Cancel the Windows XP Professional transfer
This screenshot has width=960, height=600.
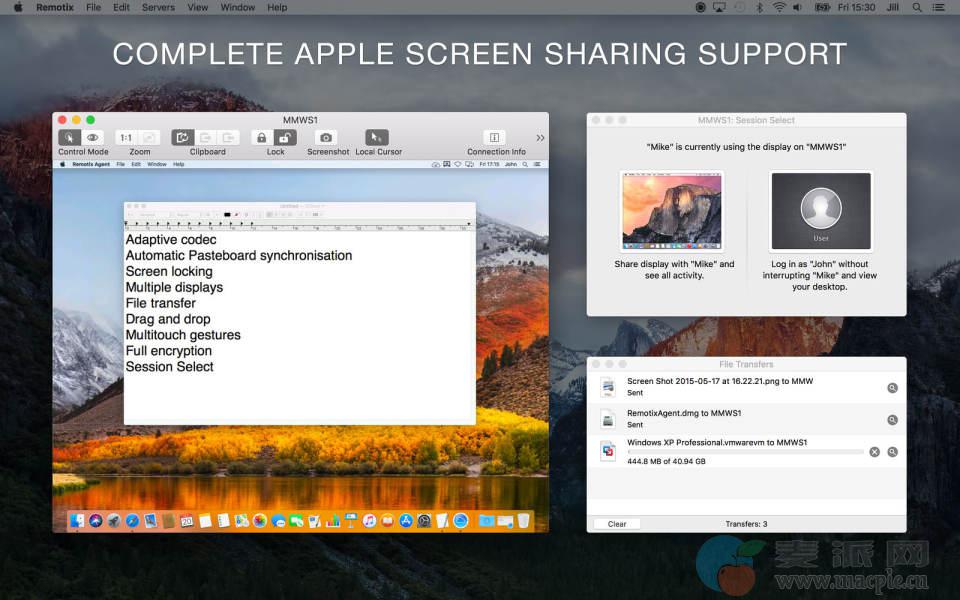coord(874,452)
